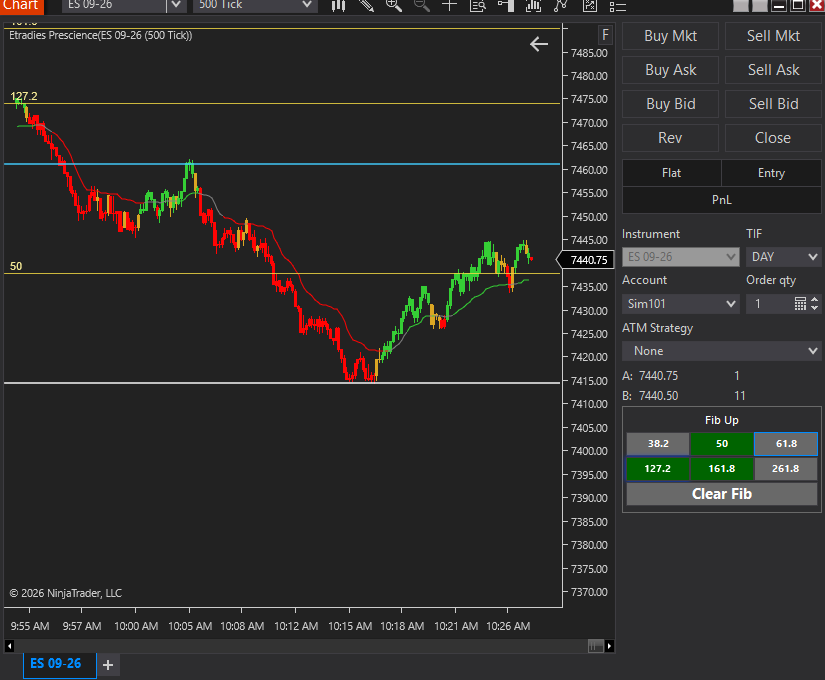Screen dimensions: 825x680
Task: Open the ATM Strategy None dropdown
Action: click(x=721, y=351)
